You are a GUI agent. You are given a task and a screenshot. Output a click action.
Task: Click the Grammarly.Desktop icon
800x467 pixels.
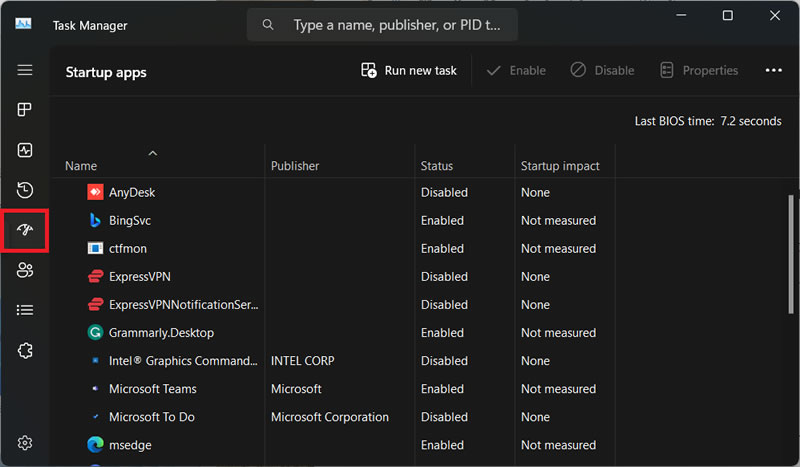(95, 332)
